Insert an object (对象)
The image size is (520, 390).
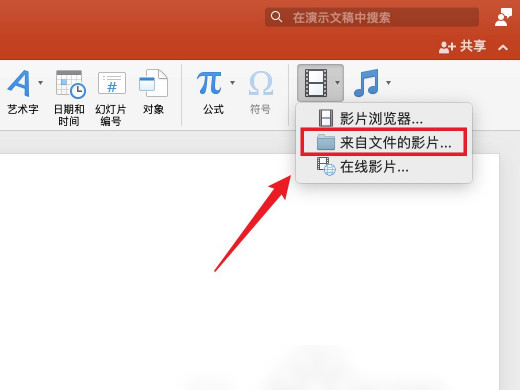153,92
